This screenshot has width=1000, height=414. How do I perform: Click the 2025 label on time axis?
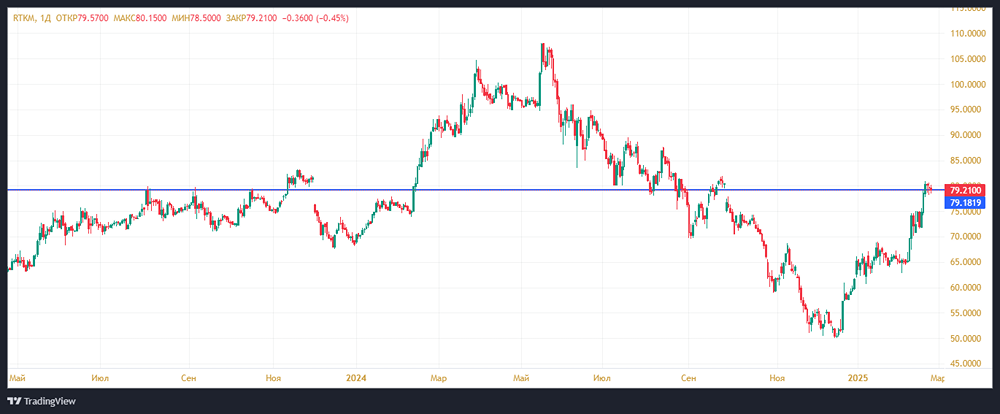(859, 379)
